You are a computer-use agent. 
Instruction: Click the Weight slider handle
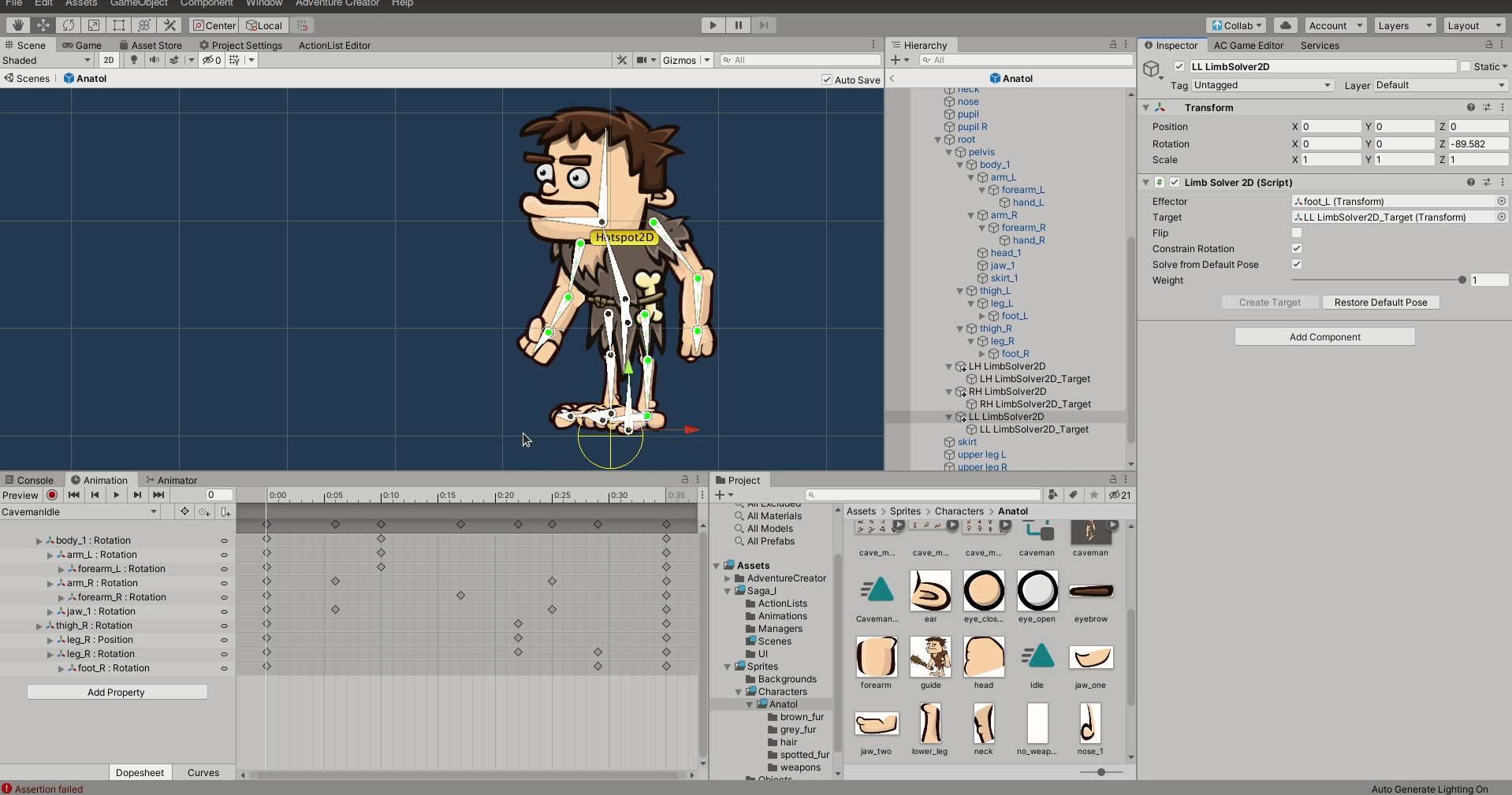pyautogui.click(x=1462, y=280)
